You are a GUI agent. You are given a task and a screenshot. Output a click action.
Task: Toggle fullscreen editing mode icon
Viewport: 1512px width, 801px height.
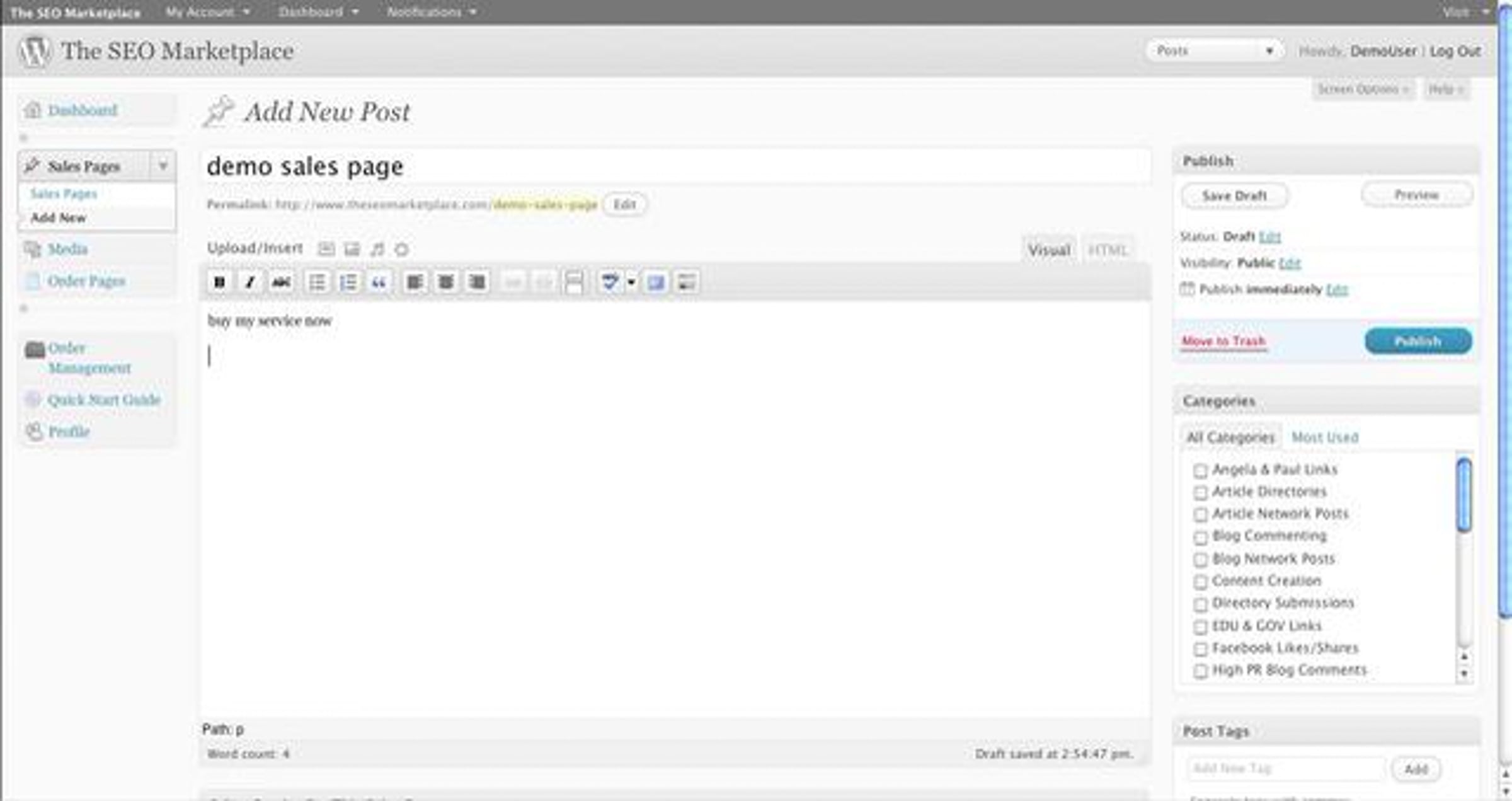click(x=656, y=282)
